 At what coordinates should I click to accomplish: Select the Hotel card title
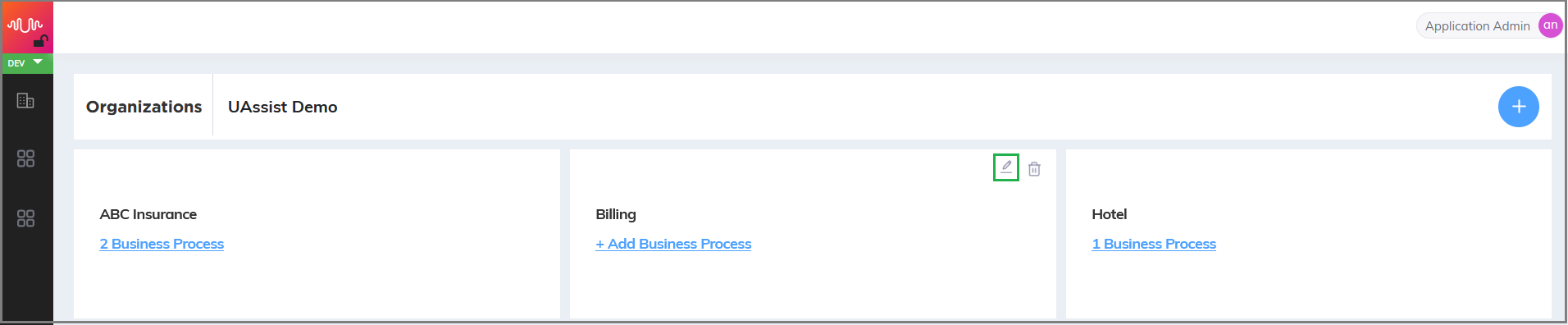pyautogui.click(x=1110, y=214)
